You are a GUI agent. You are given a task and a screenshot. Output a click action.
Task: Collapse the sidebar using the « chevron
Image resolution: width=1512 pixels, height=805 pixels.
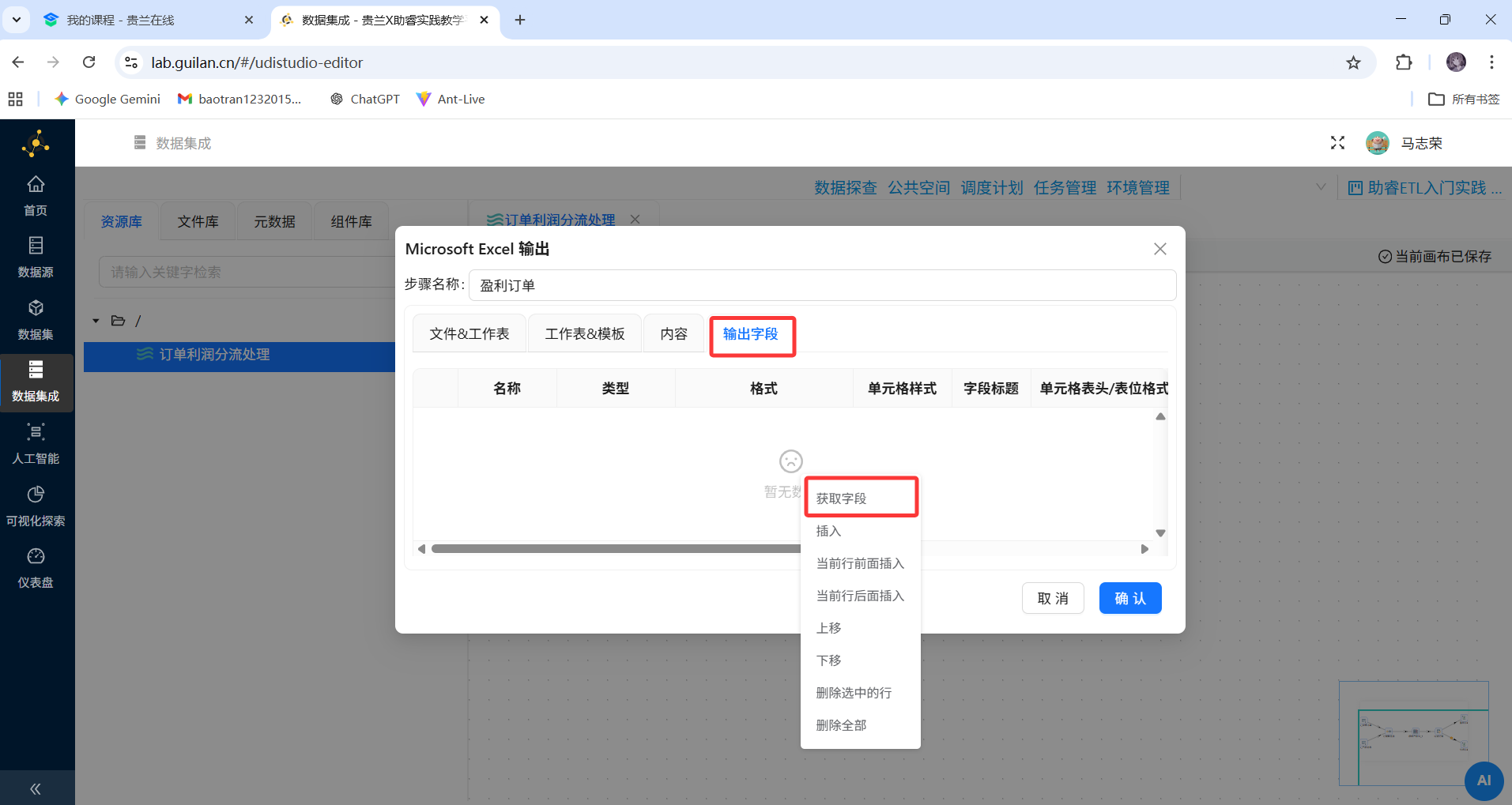[x=36, y=788]
